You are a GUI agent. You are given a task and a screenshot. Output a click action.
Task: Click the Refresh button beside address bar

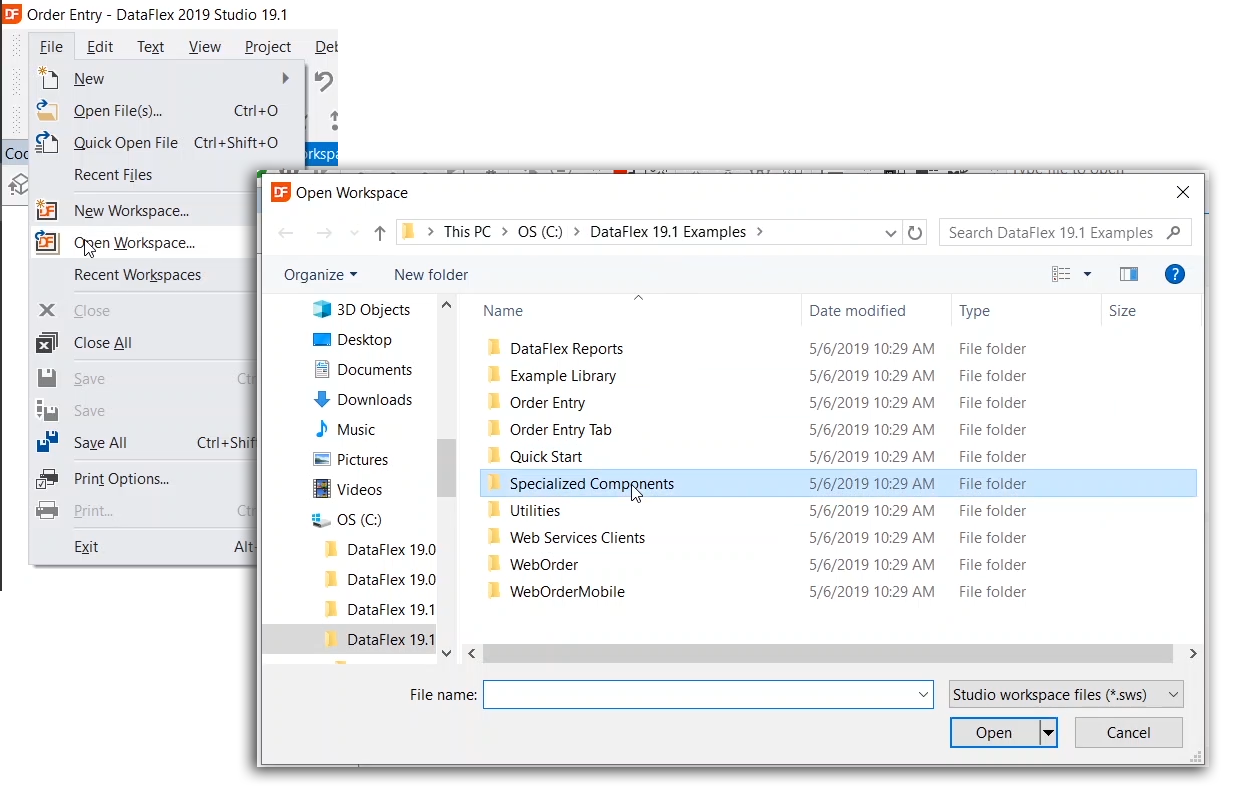pos(914,233)
